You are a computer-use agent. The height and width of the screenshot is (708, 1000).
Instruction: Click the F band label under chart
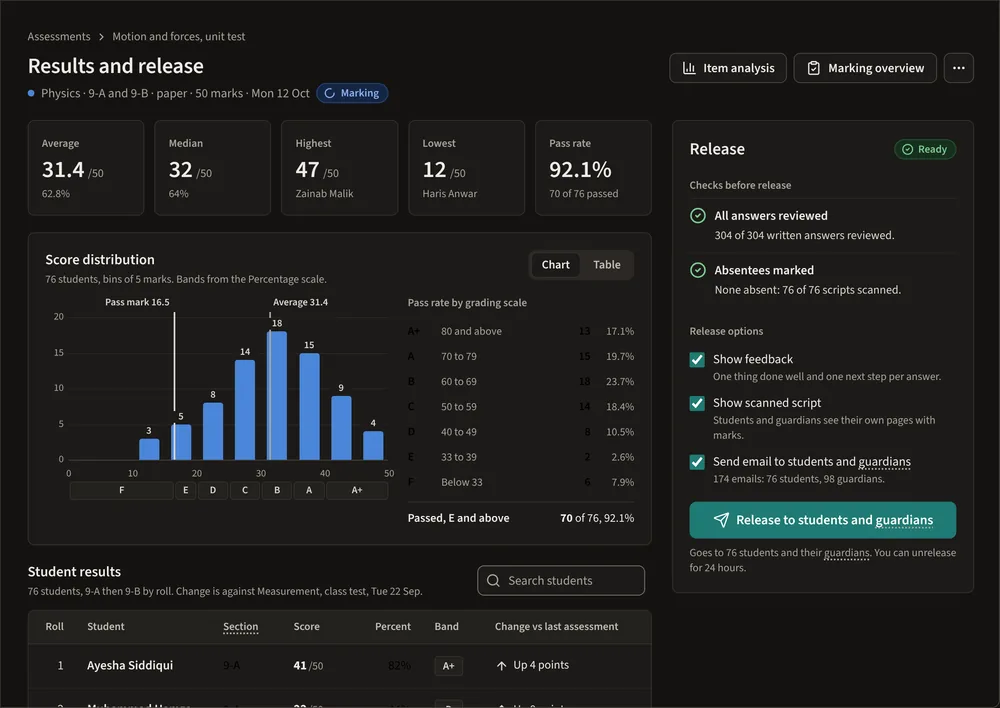pyautogui.click(x=121, y=490)
